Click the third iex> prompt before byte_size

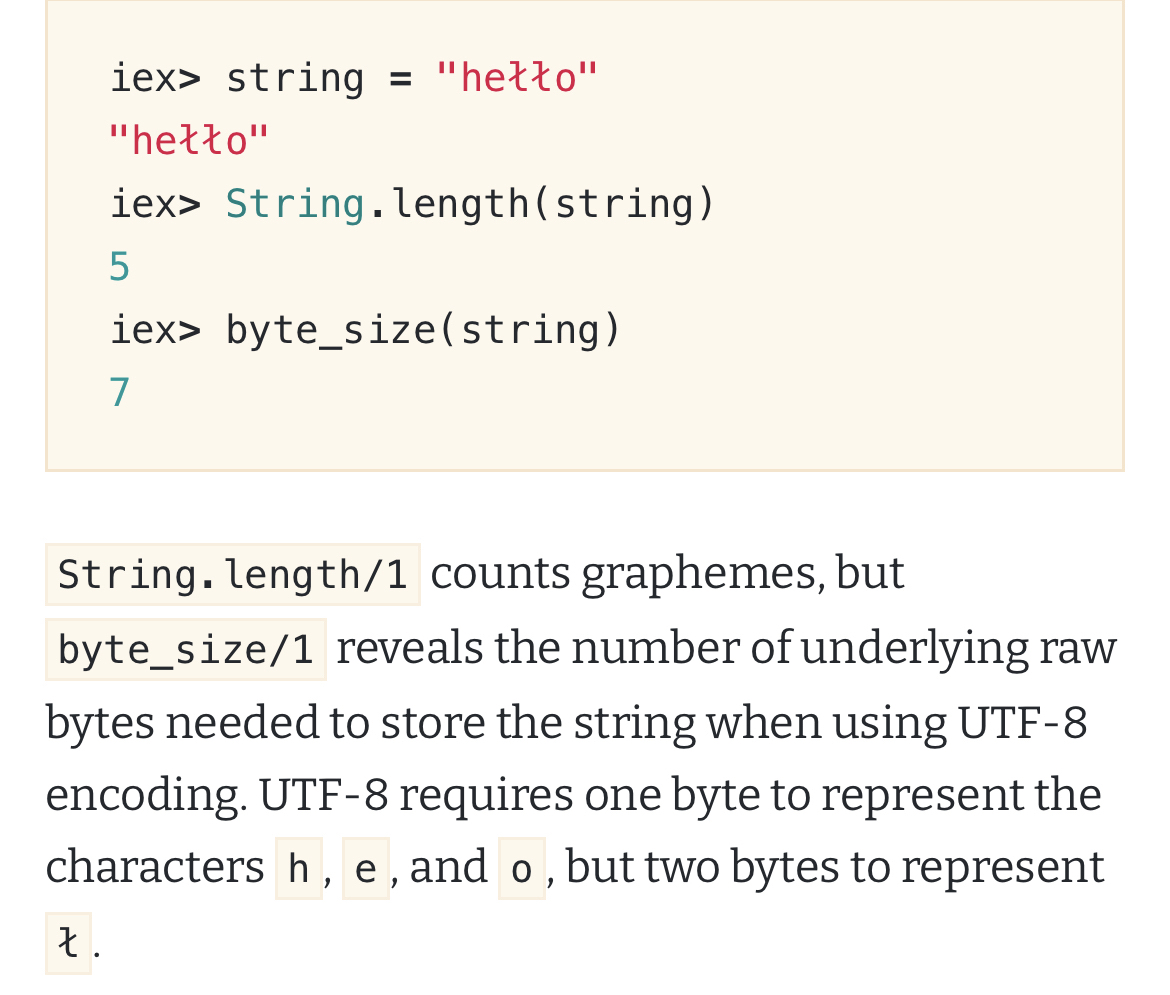tap(155, 330)
